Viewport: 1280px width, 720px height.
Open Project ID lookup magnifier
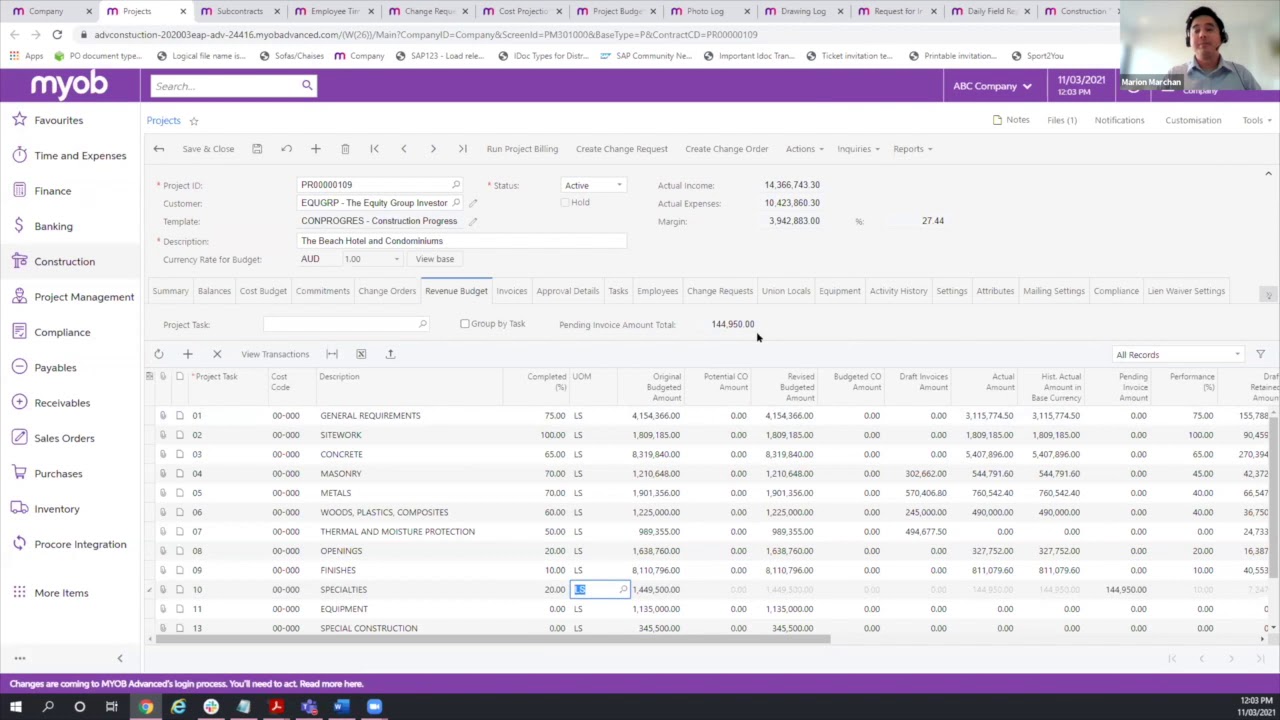(456, 185)
